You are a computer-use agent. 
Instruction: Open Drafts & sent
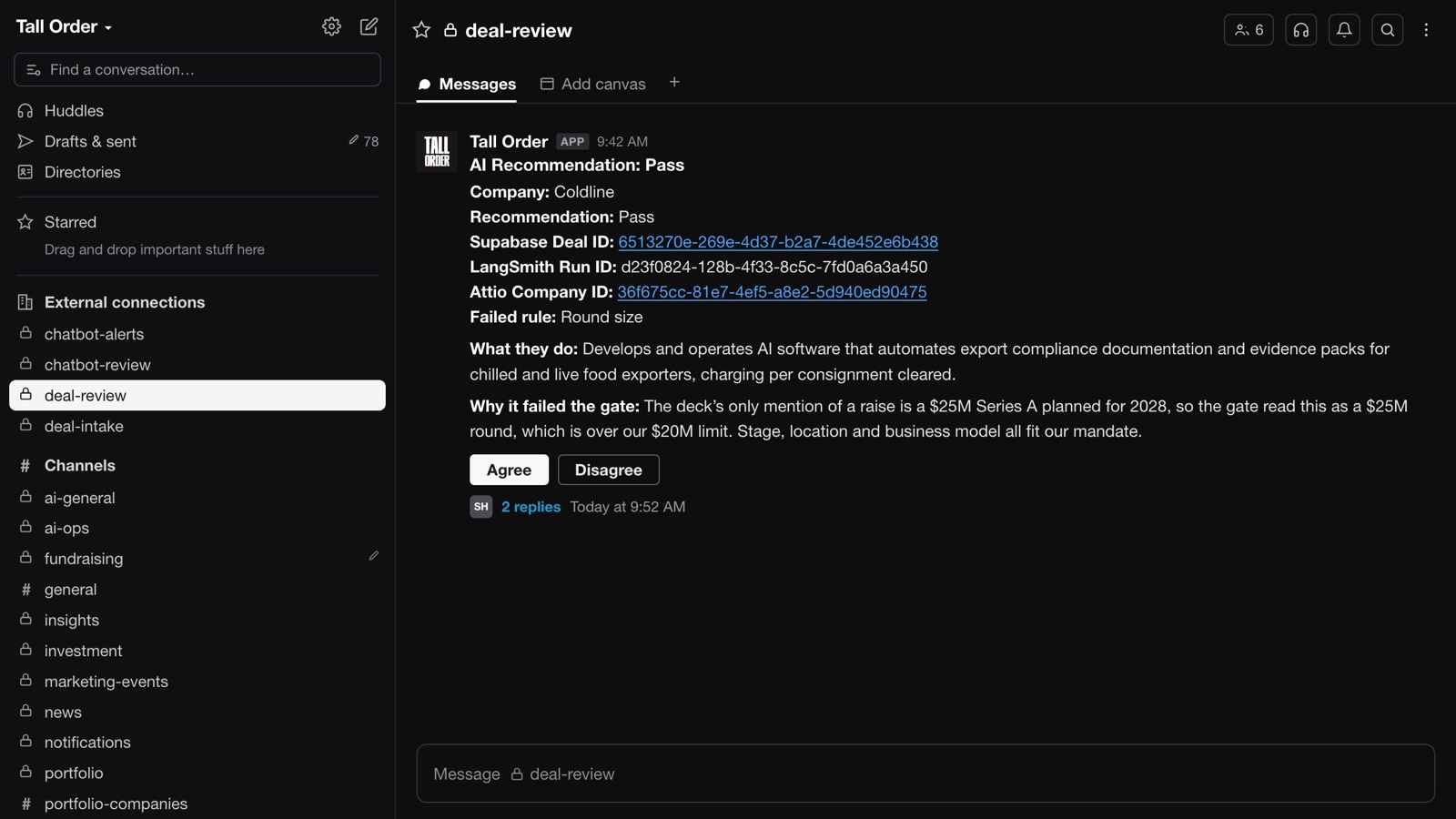(197, 141)
